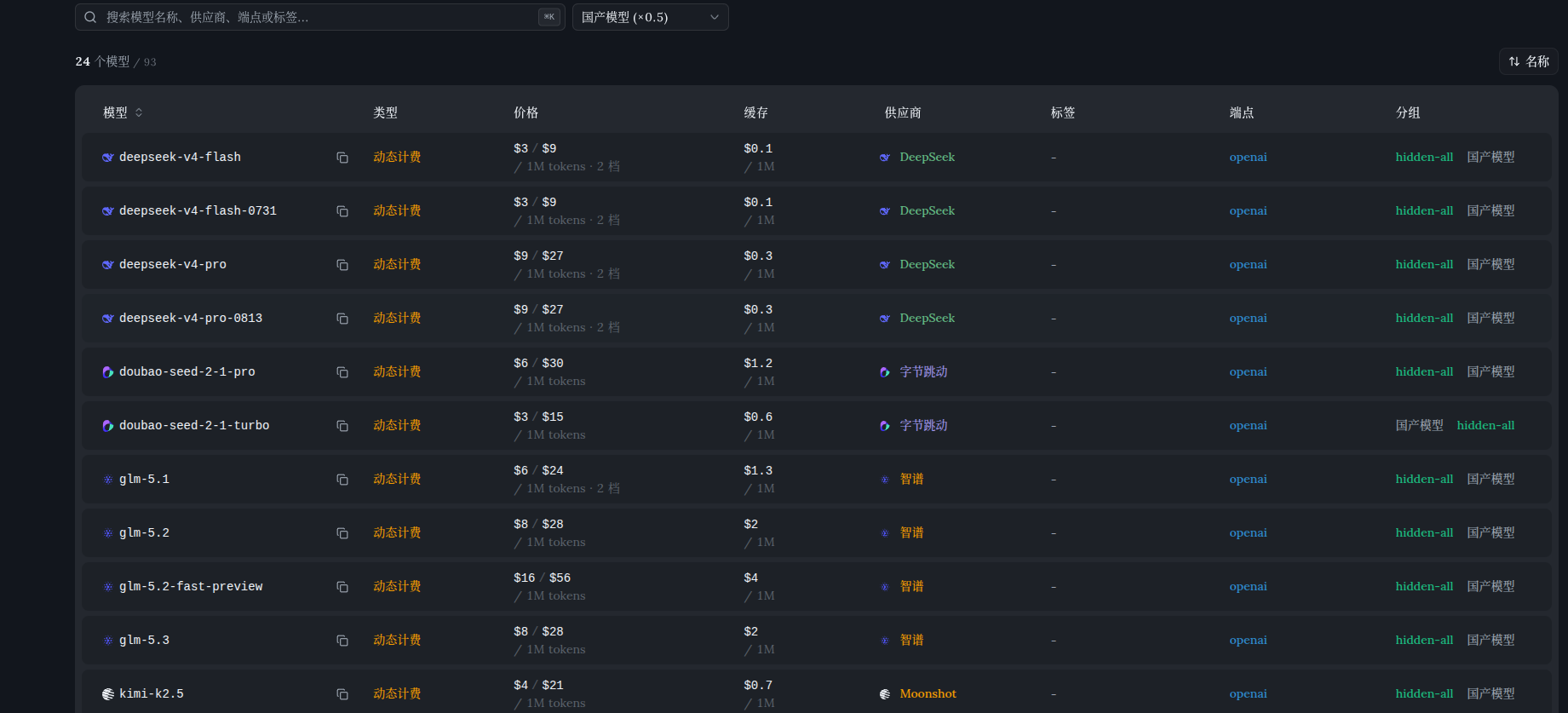Click the 智谱 supplier for glm-5.1
1568x713 pixels.
click(912, 480)
